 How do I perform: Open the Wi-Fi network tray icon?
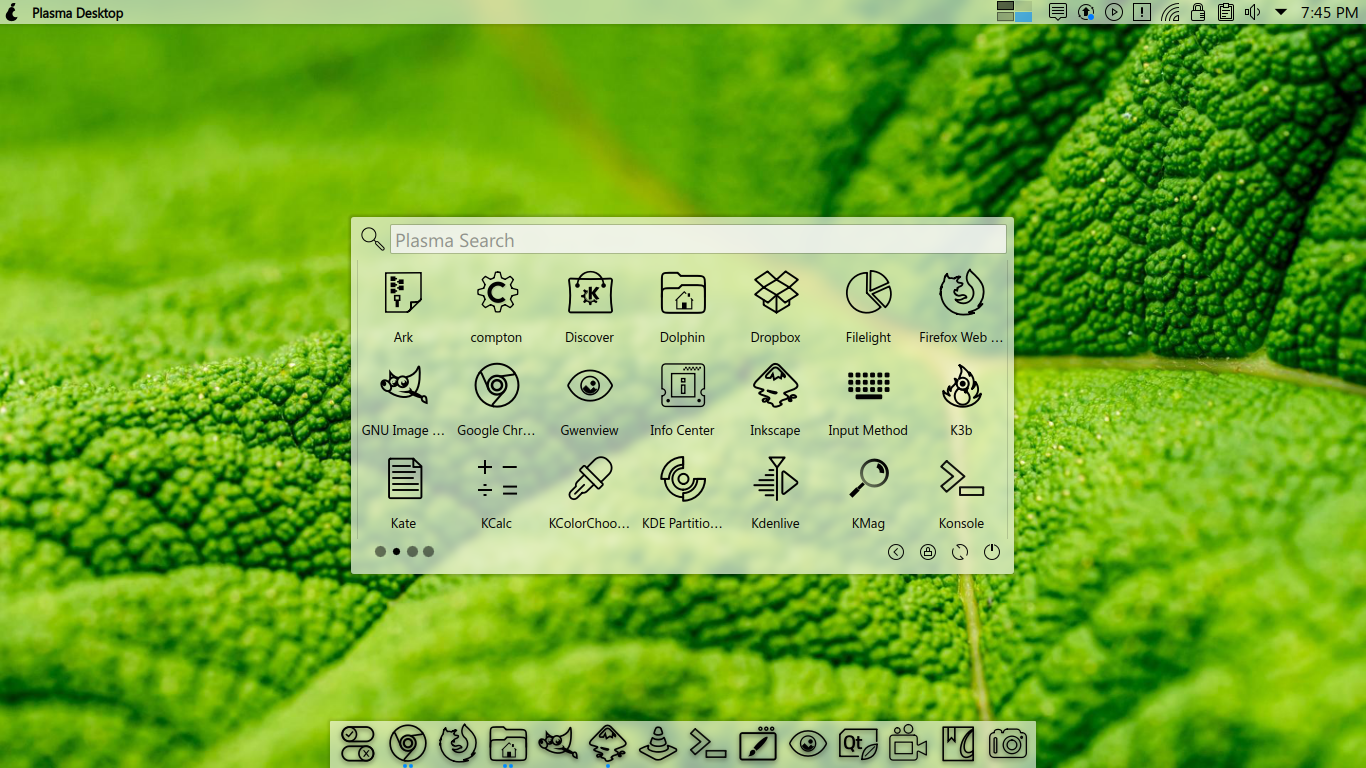pos(1170,12)
